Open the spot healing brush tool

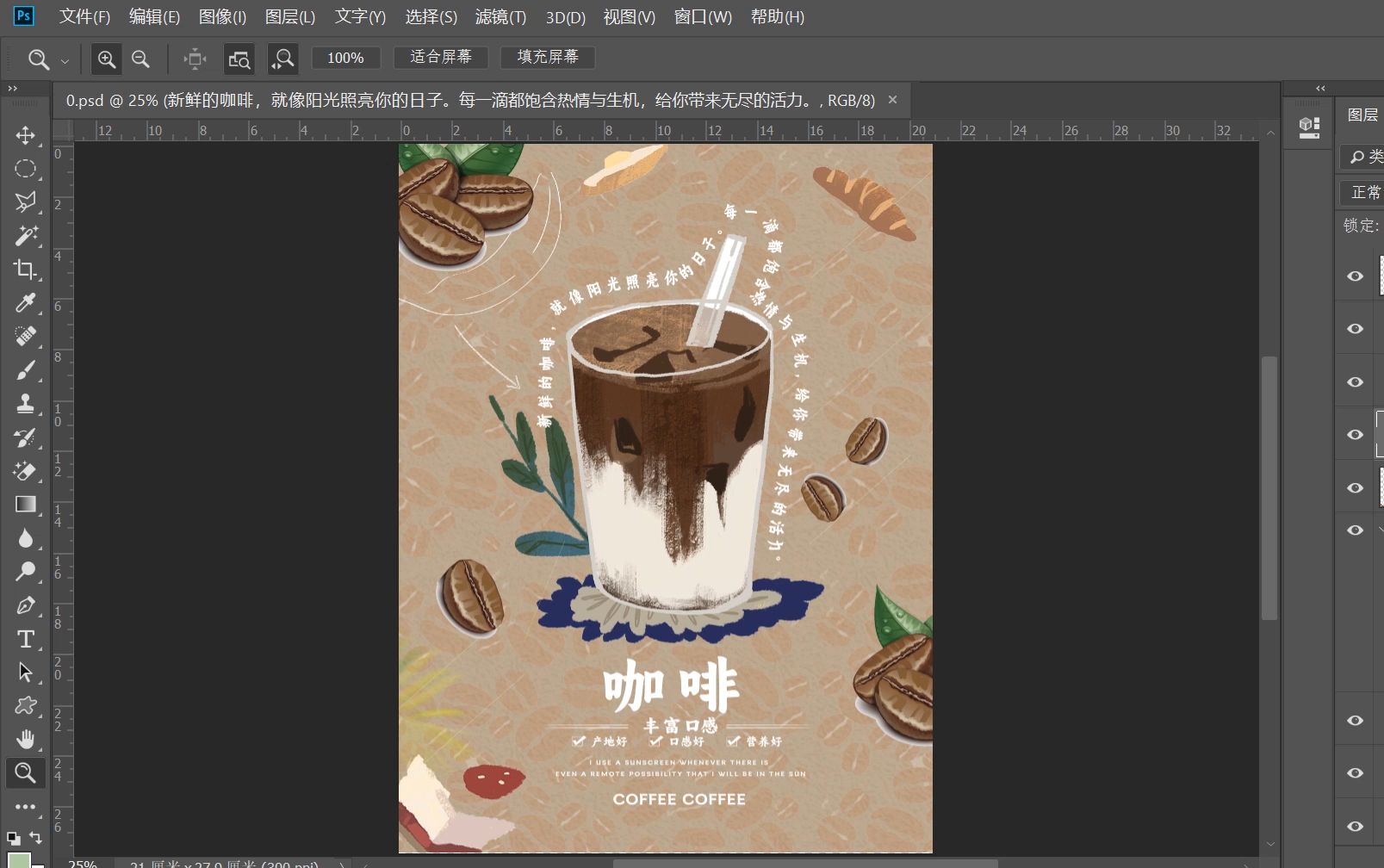[26, 335]
